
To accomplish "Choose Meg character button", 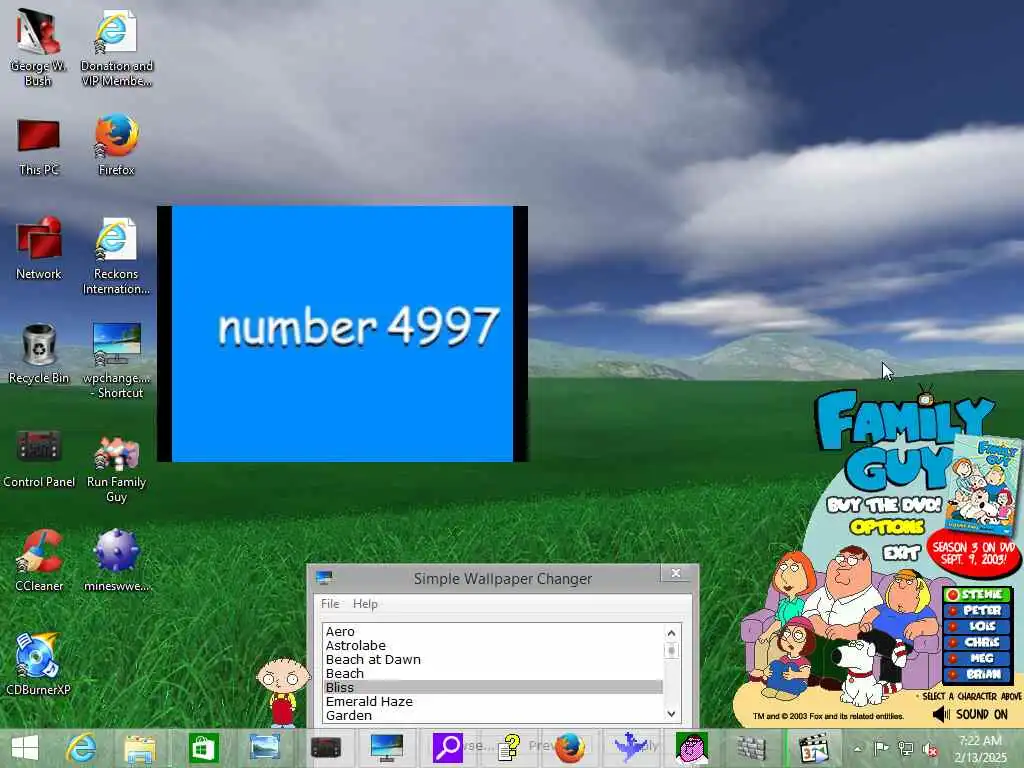I will [977, 658].
